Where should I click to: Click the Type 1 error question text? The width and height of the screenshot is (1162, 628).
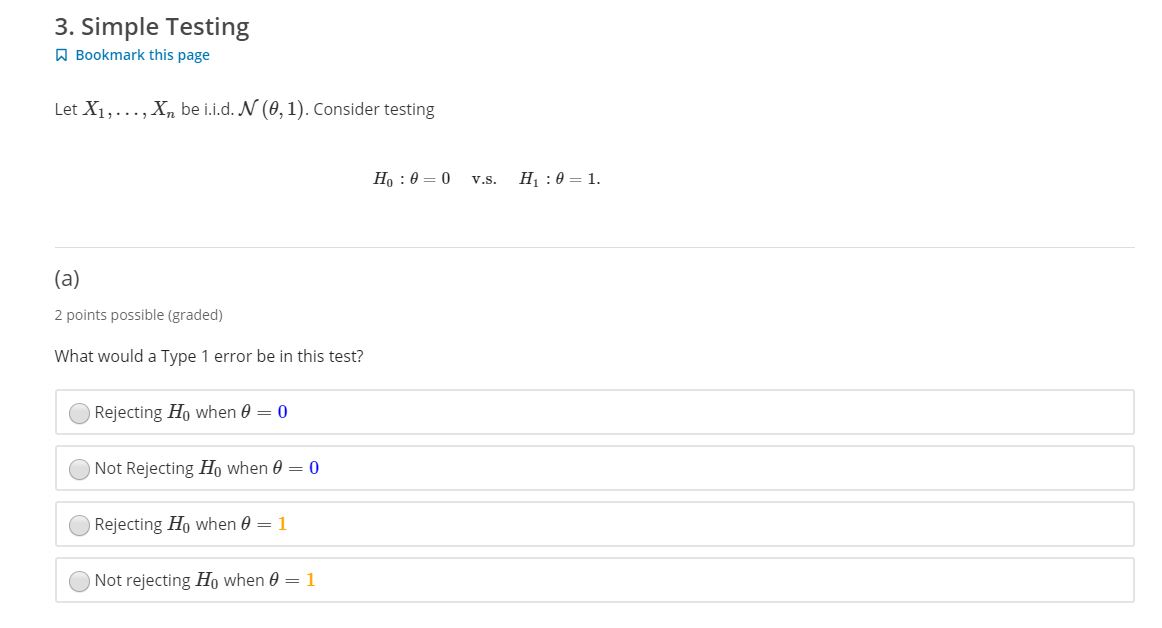tap(209, 356)
